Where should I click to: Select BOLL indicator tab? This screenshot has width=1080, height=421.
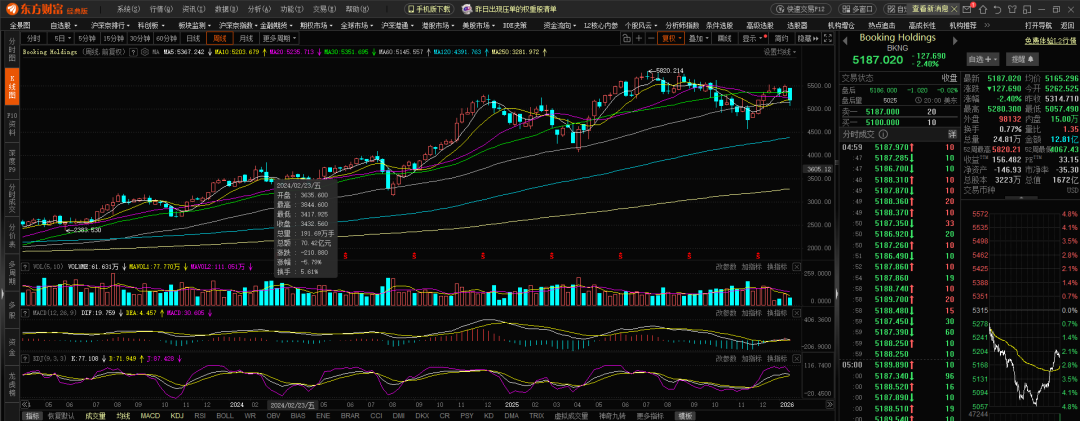[225, 415]
